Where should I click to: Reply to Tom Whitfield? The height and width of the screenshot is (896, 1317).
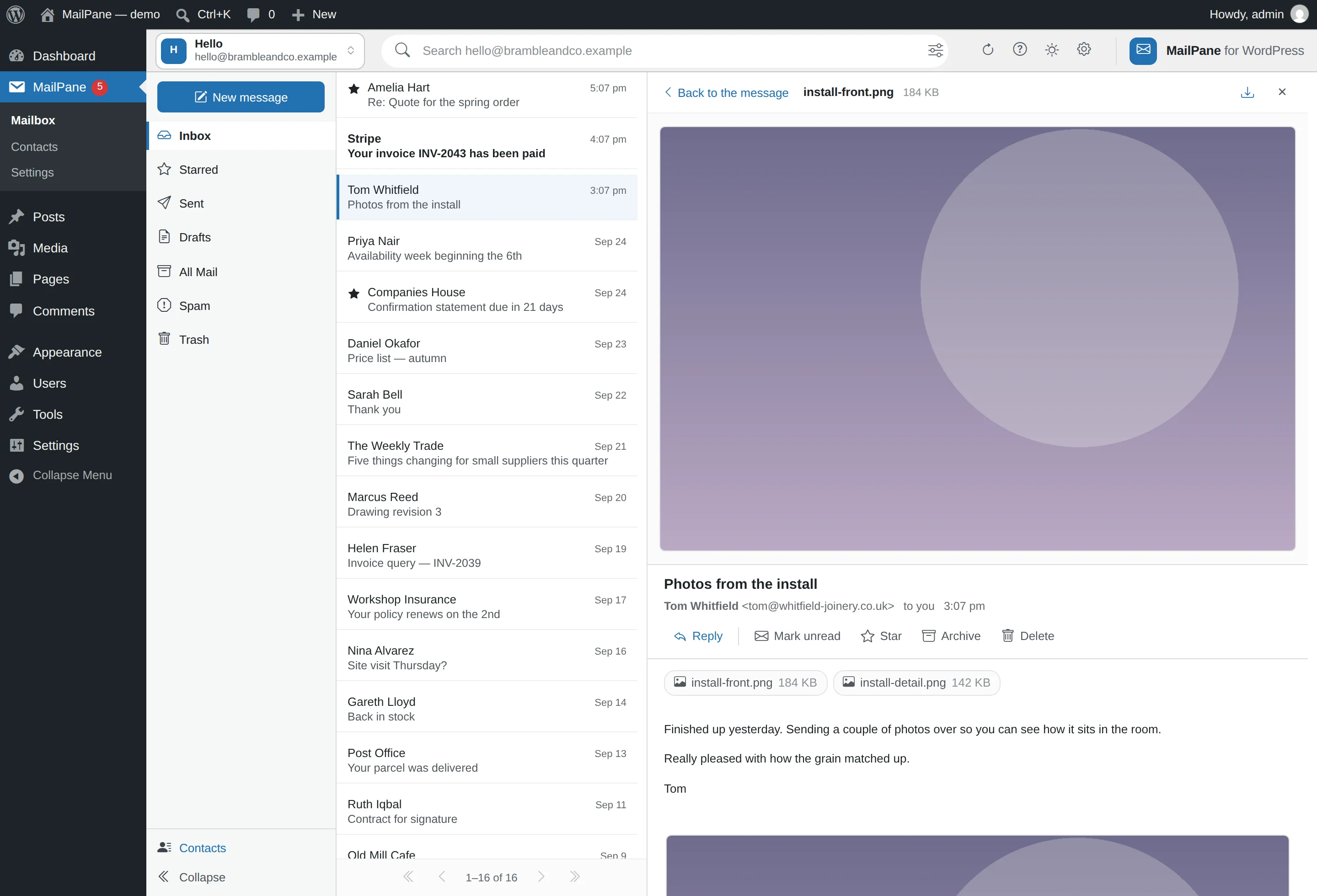click(x=699, y=636)
